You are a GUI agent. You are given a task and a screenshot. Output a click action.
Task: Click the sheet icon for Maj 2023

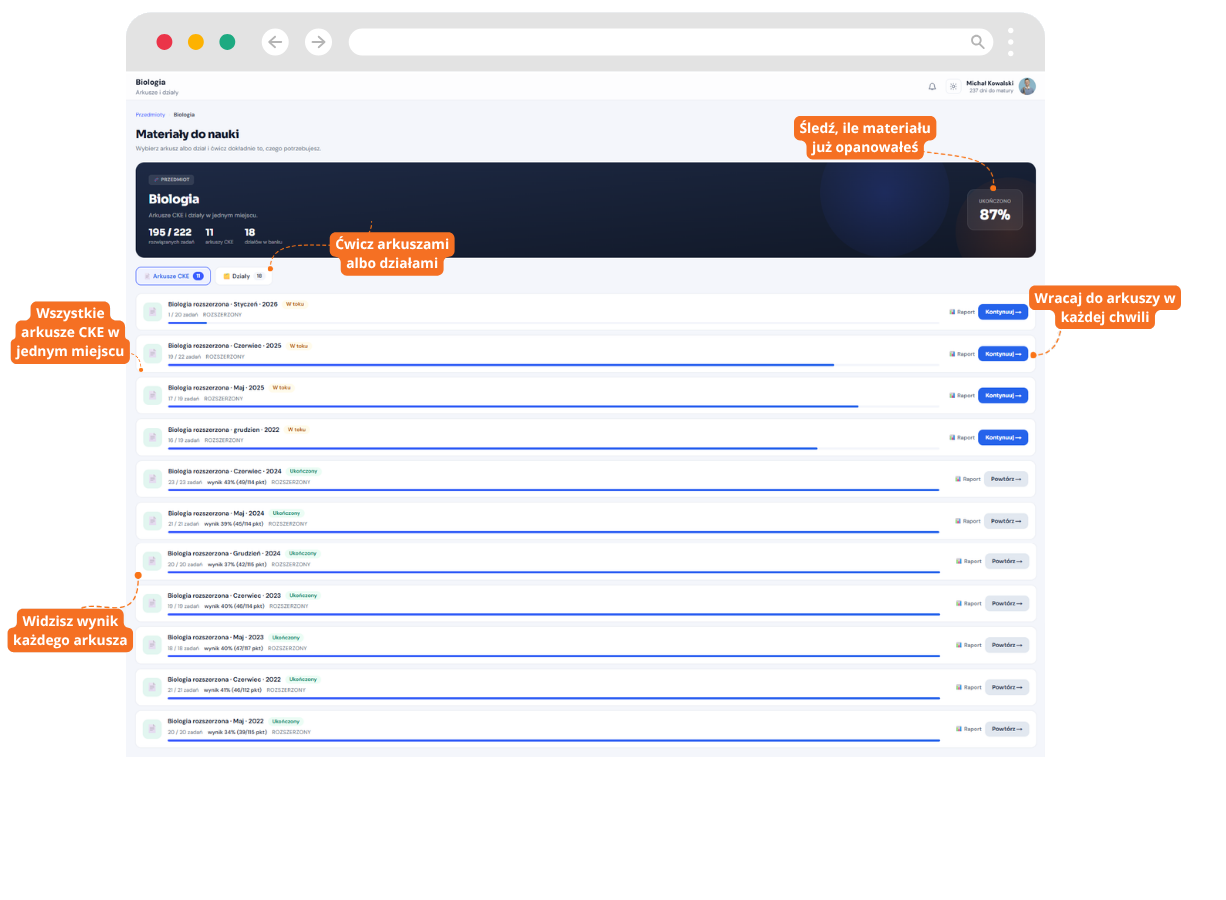tap(152, 646)
